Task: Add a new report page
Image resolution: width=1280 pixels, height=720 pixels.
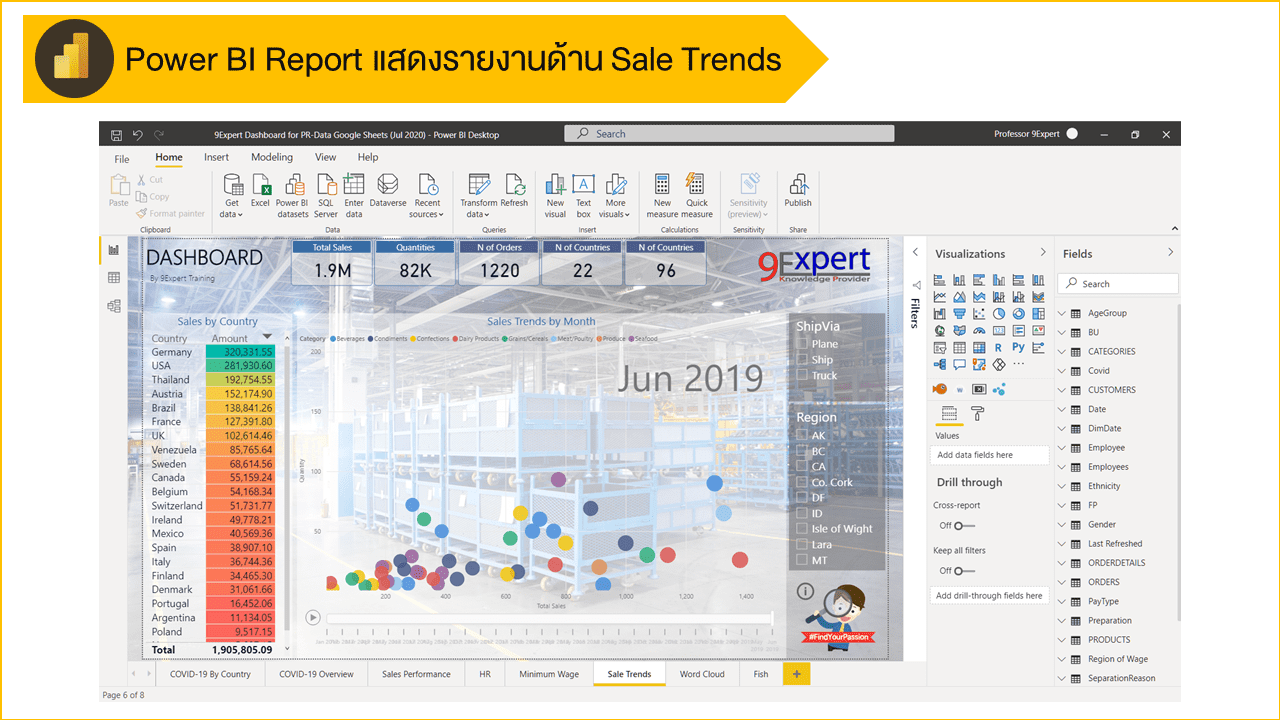Action: tap(797, 674)
